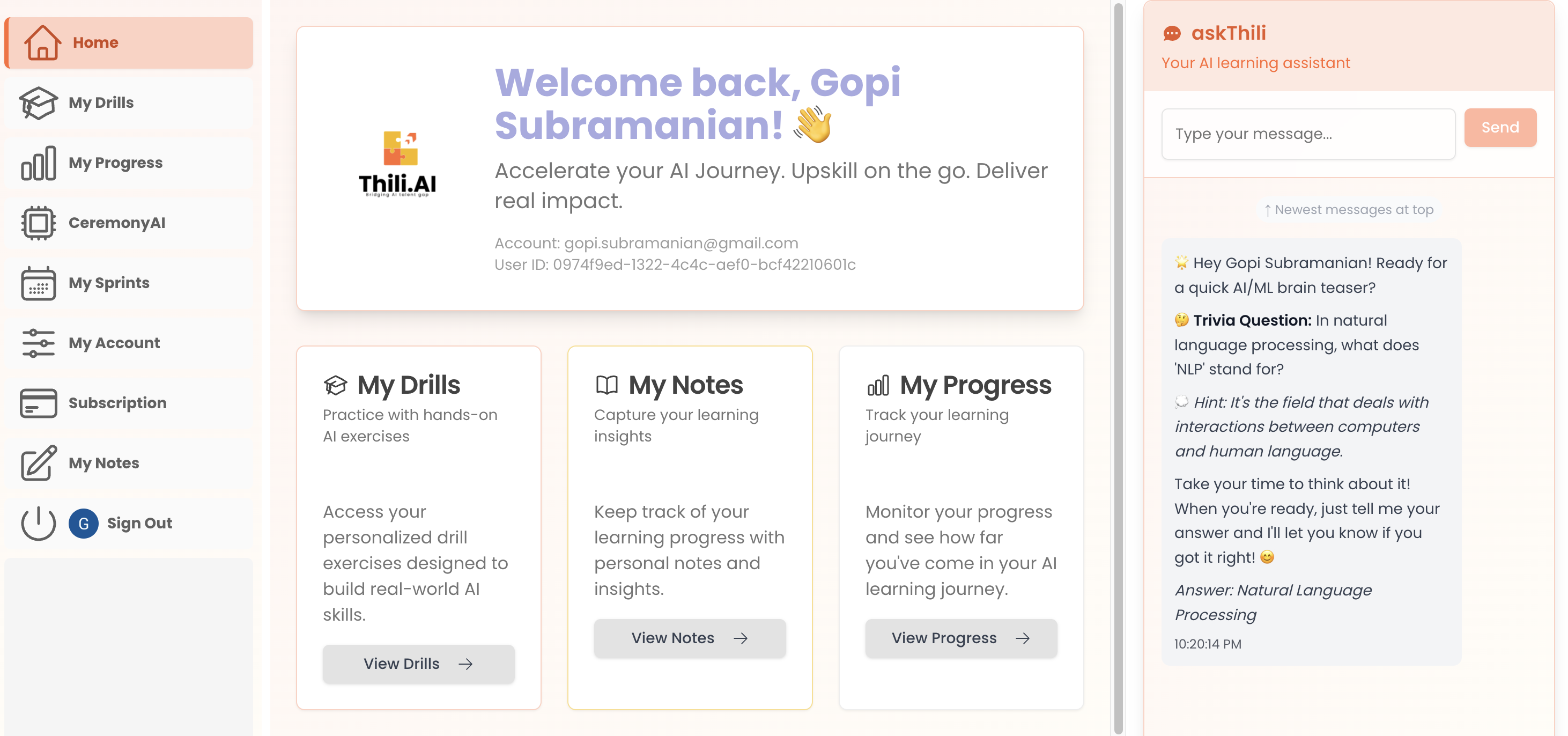Image resolution: width=1568 pixels, height=736 pixels.
Task: Click View Progress to track learning
Action: 960,638
